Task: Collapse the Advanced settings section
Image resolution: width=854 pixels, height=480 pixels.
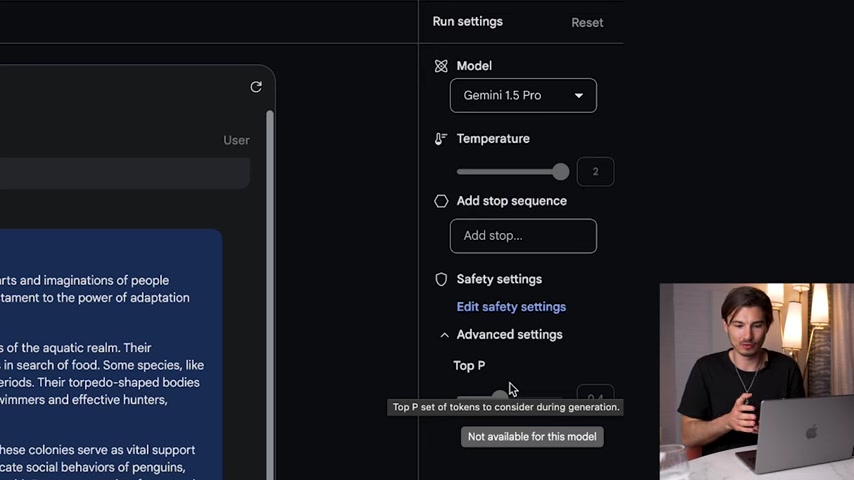Action: pyautogui.click(x=444, y=335)
